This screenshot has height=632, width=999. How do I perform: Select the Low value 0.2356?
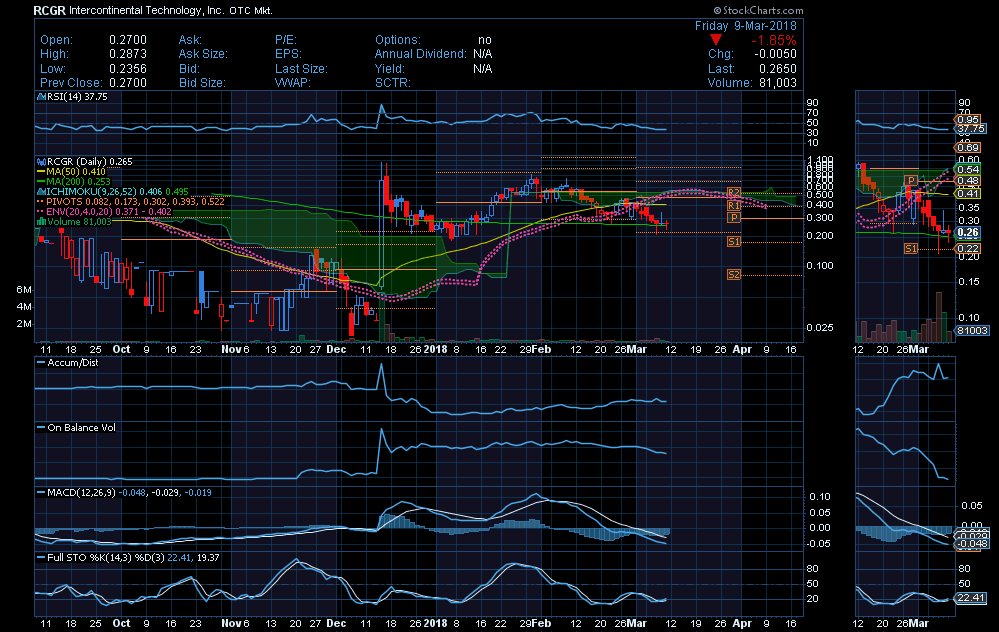[127, 69]
